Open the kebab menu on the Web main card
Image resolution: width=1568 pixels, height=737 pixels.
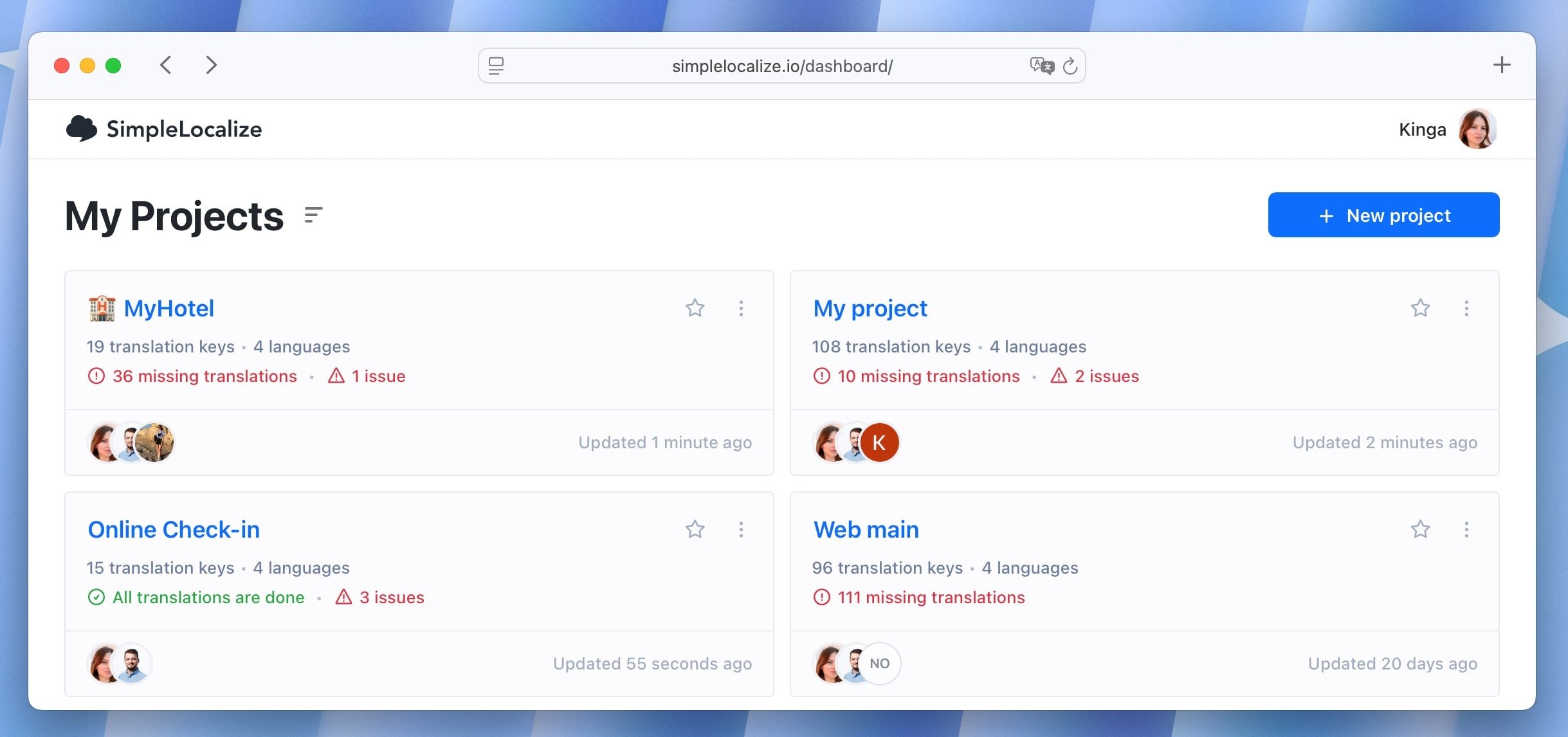(x=1467, y=529)
